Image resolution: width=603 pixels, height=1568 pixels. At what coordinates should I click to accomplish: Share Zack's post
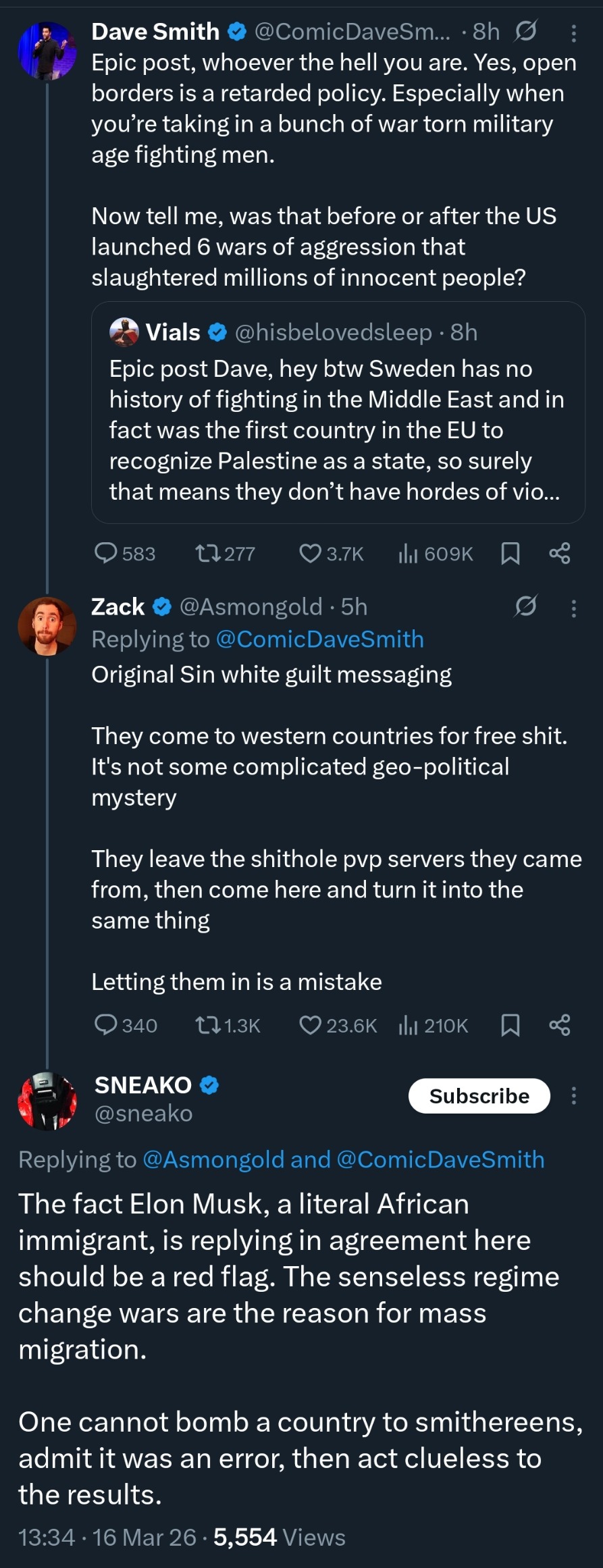(560, 1025)
